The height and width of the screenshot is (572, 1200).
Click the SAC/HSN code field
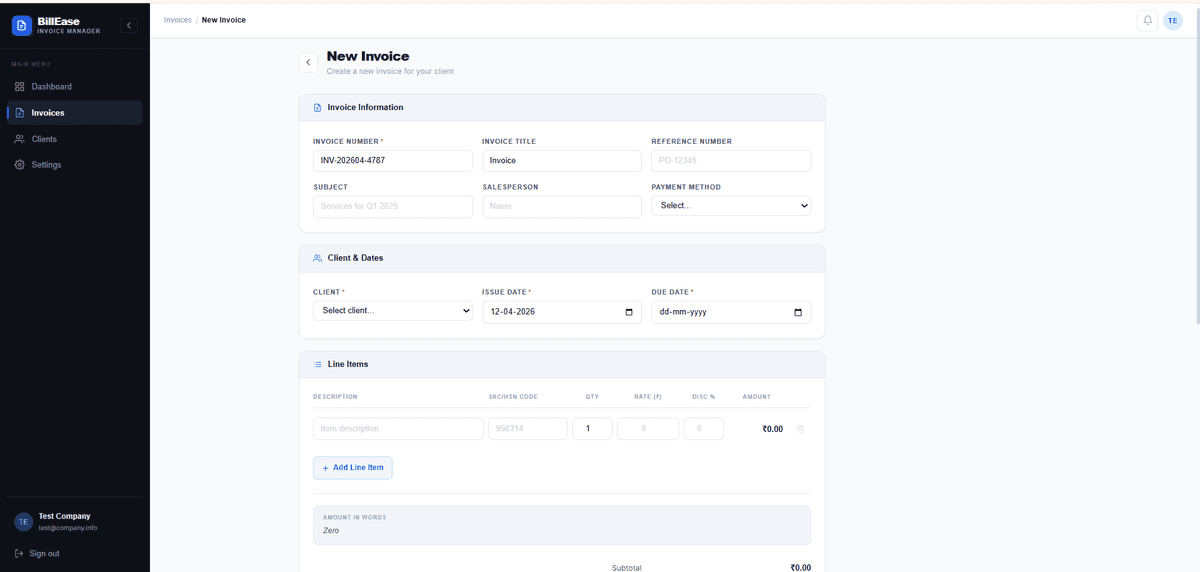(528, 429)
